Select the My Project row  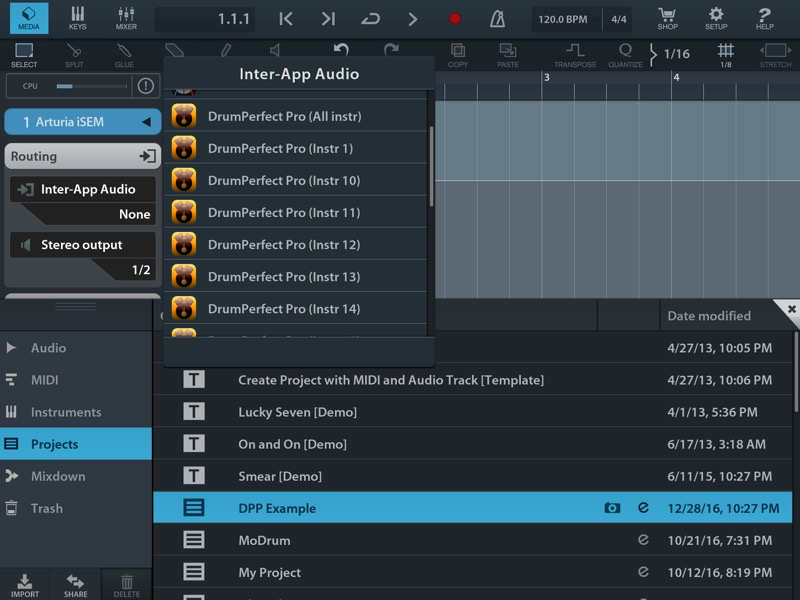pos(472,572)
